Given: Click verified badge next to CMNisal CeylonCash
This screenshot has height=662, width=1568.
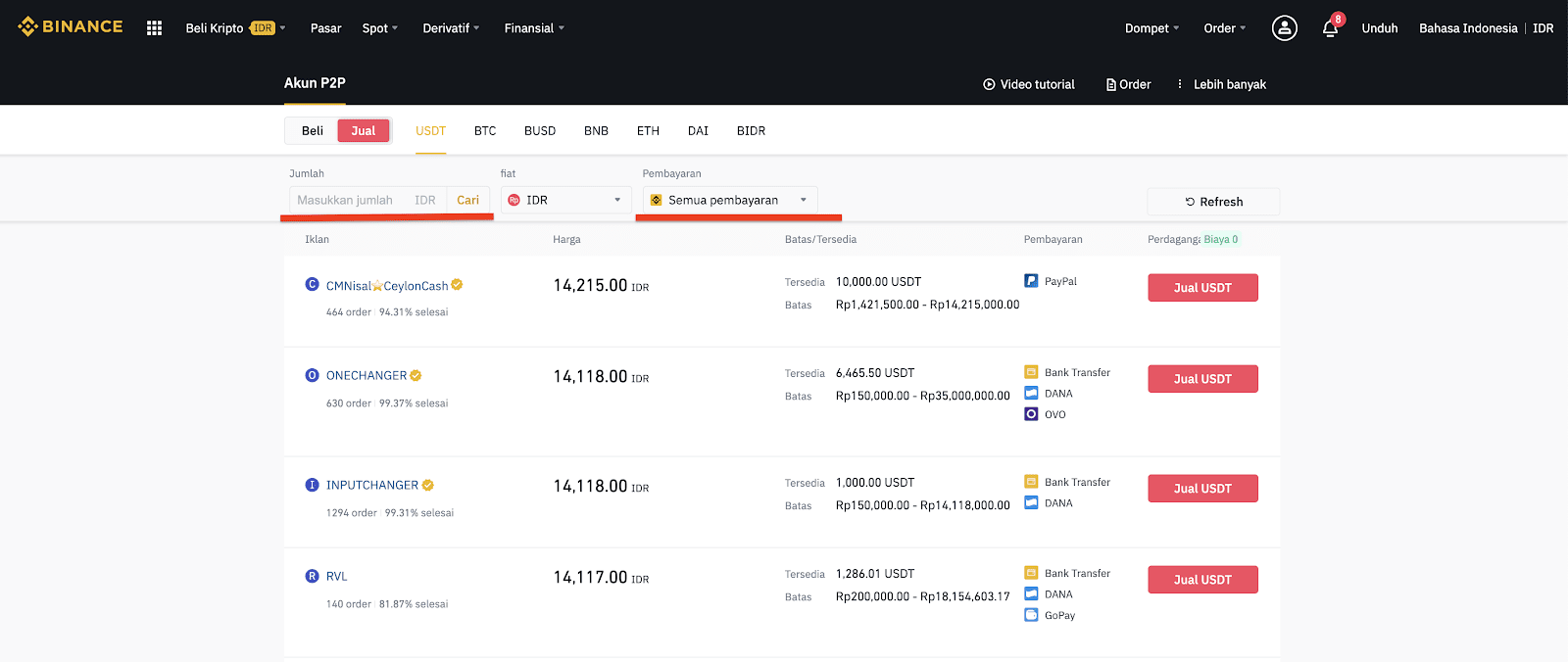Looking at the screenshot, I should (457, 285).
